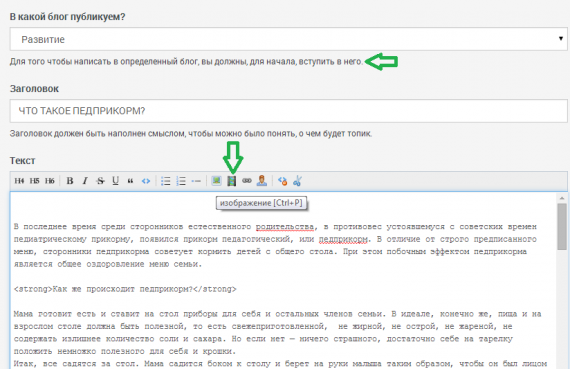
Task: Click the Заголовок title input field
Action: point(289,111)
